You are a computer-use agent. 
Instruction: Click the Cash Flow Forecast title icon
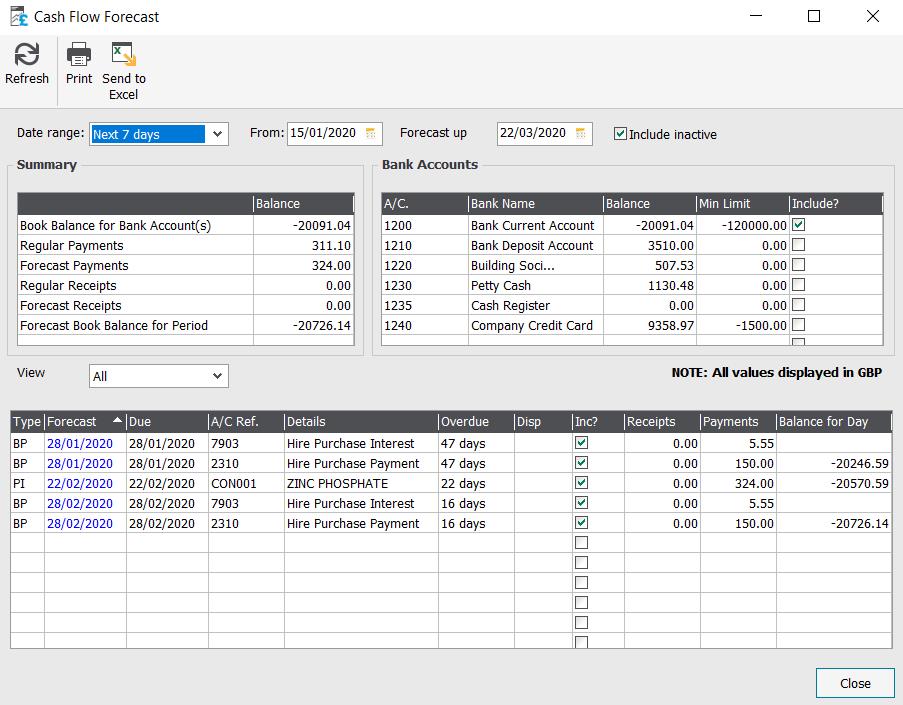pyautogui.click(x=18, y=17)
